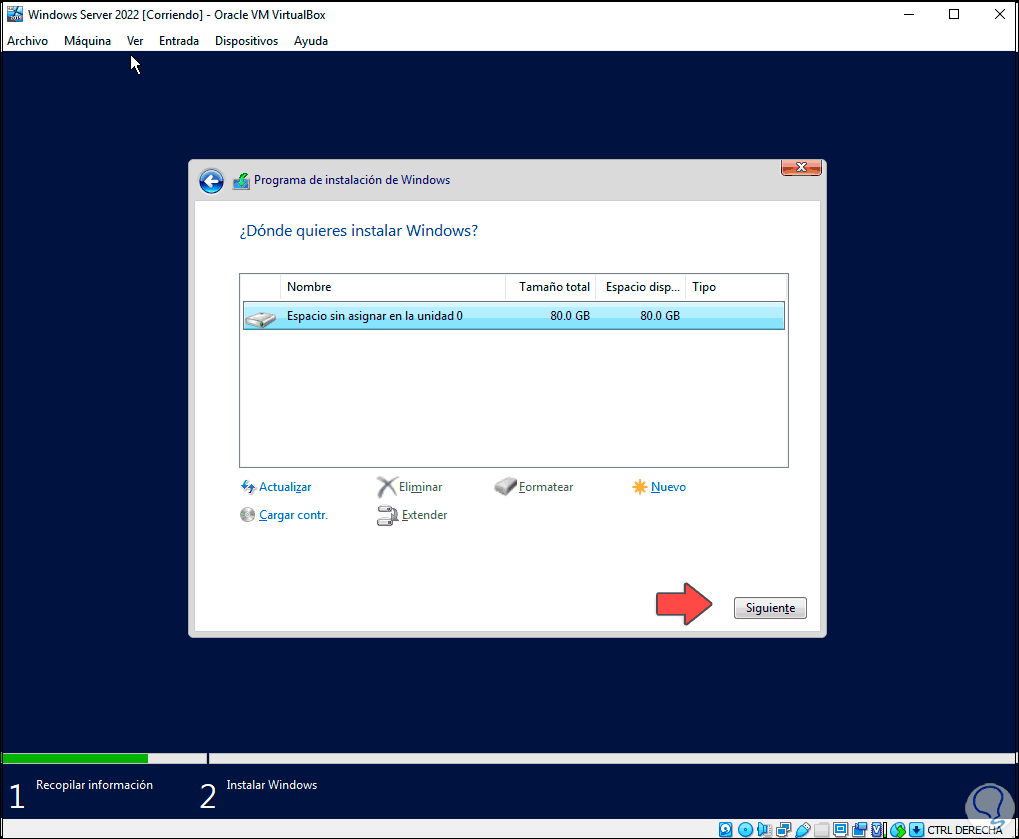
Task: Click the USB devices status icon
Action: pos(803,829)
